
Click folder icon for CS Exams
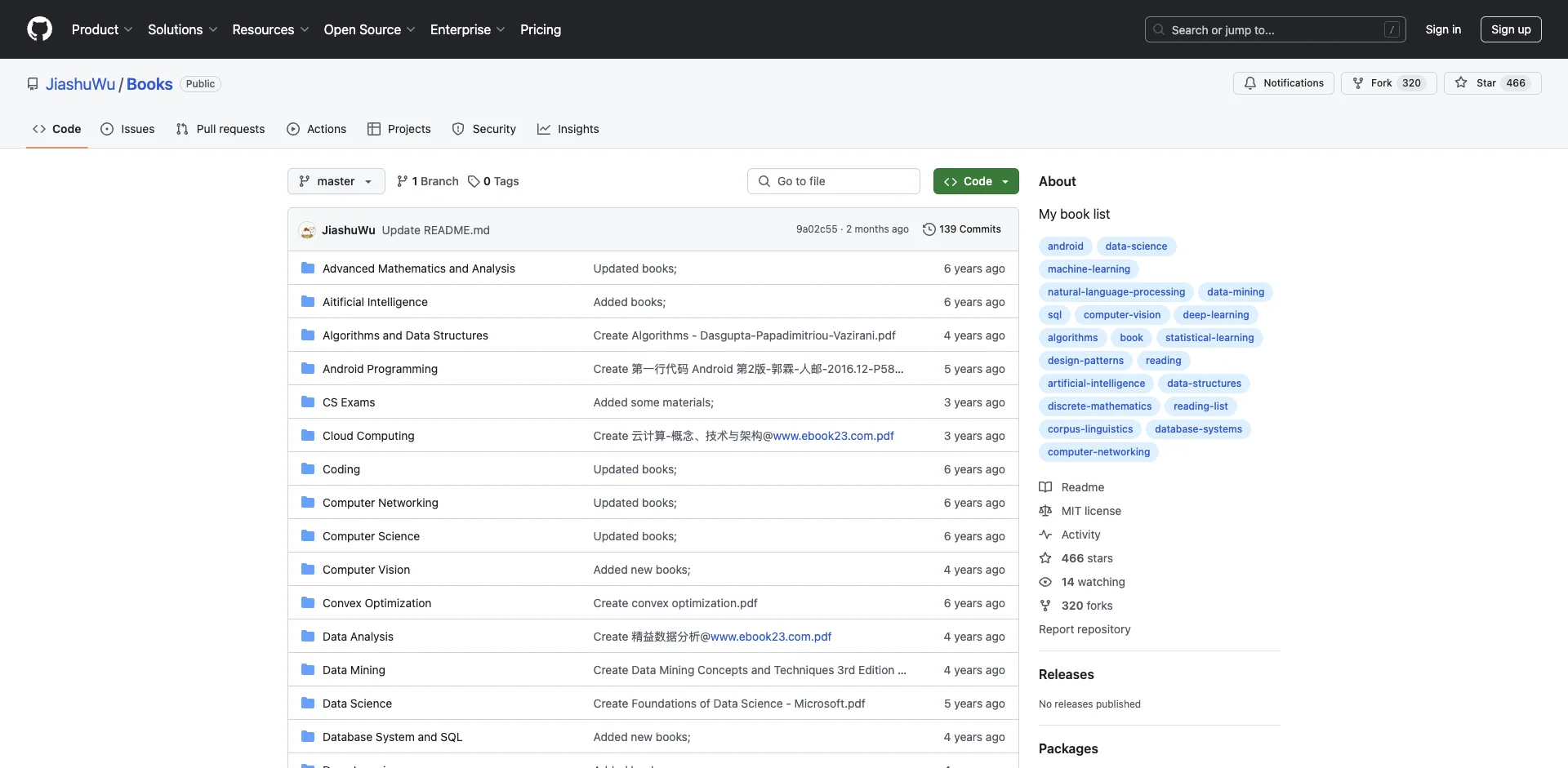308,402
